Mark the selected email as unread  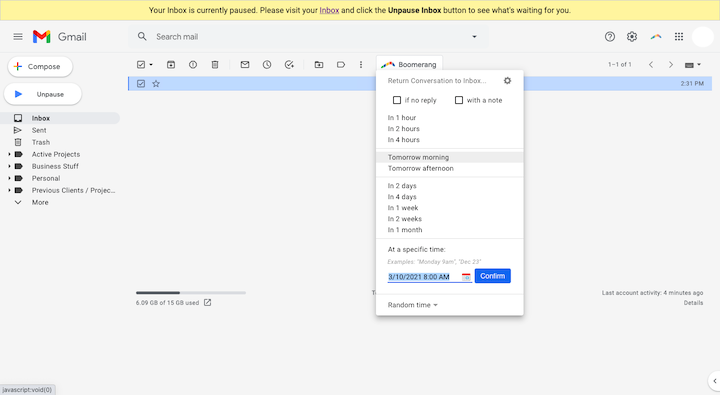pos(245,65)
